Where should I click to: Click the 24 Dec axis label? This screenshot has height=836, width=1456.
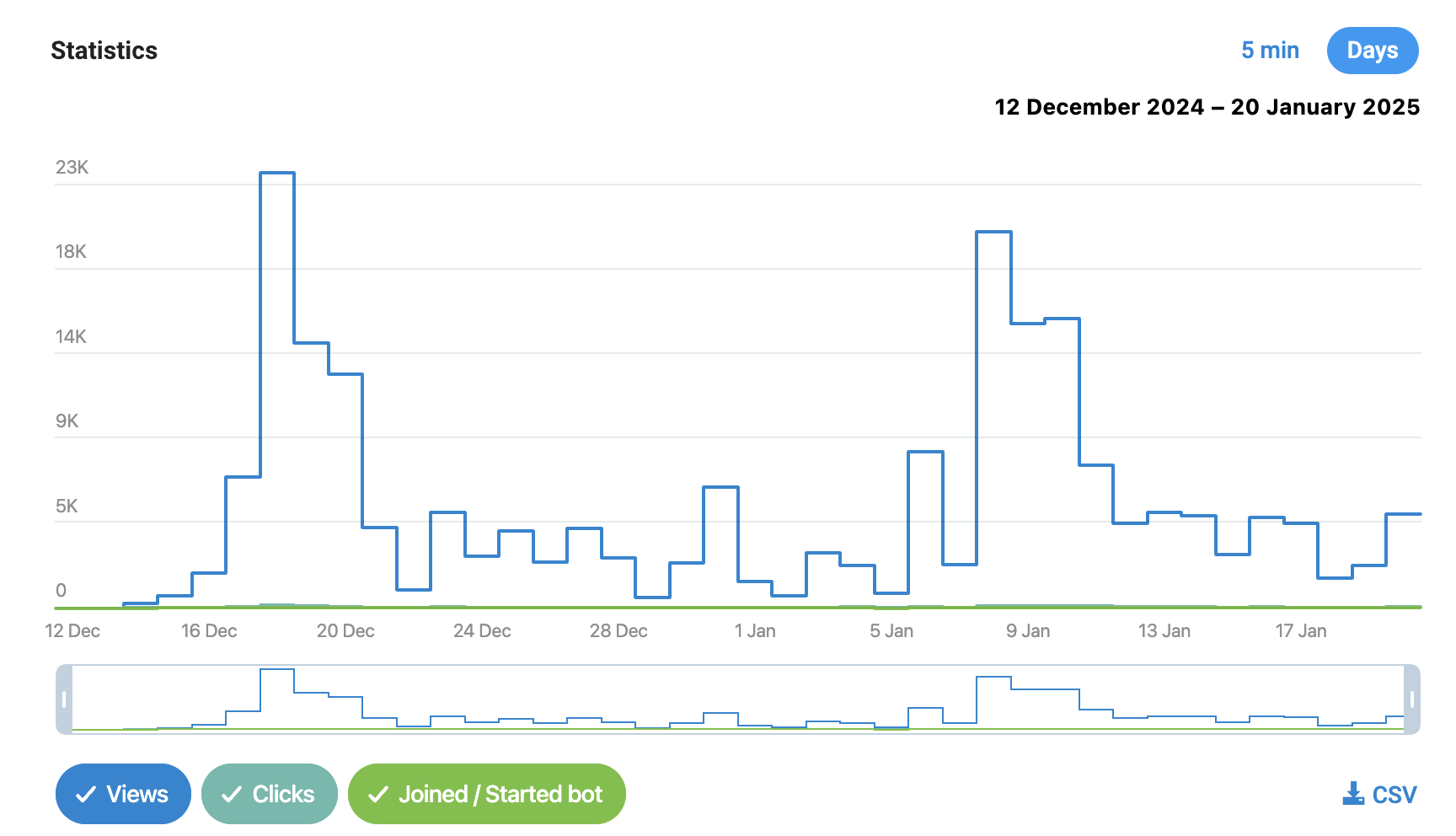(482, 630)
